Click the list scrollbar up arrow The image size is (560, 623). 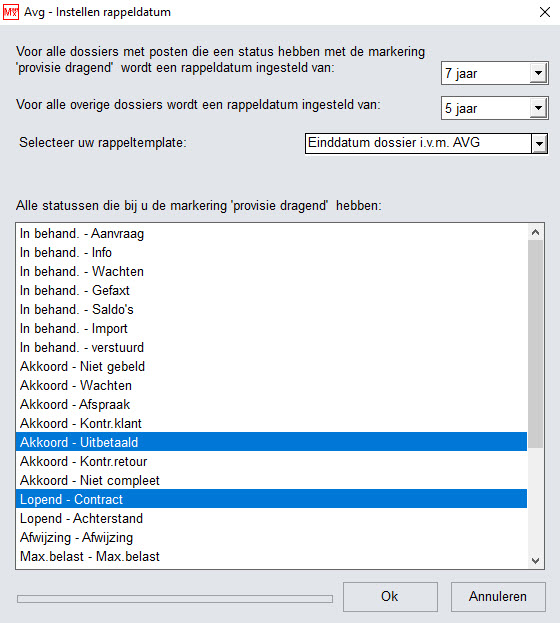tap(535, 232)
